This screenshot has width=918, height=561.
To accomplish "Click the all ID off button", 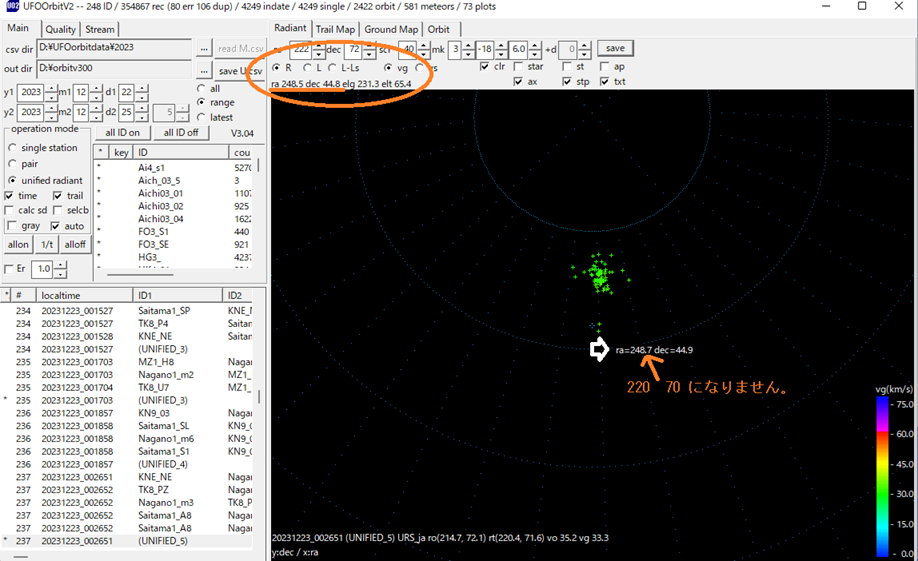I will pos(180,133).
